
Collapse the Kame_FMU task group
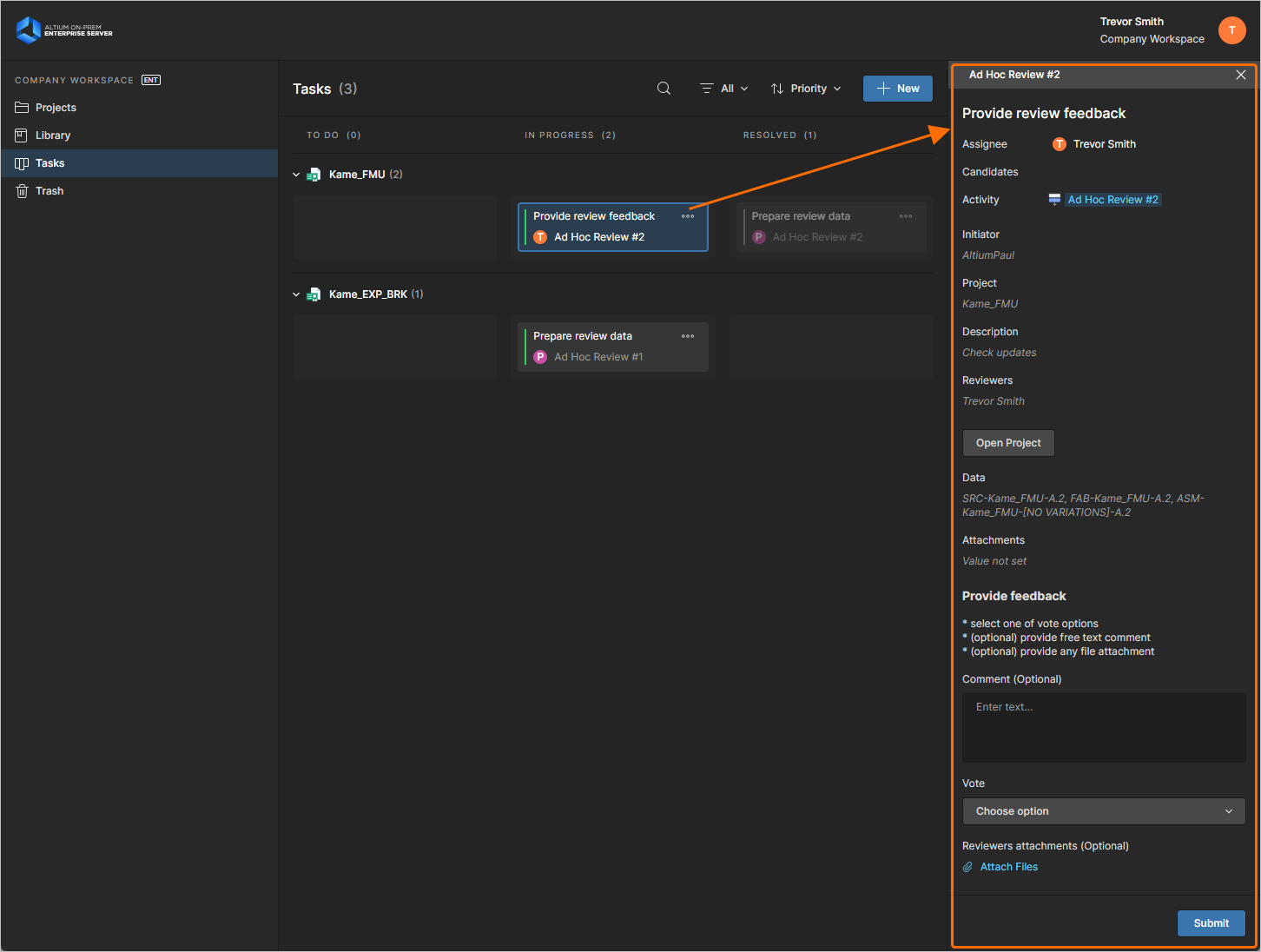pos(296,175)
